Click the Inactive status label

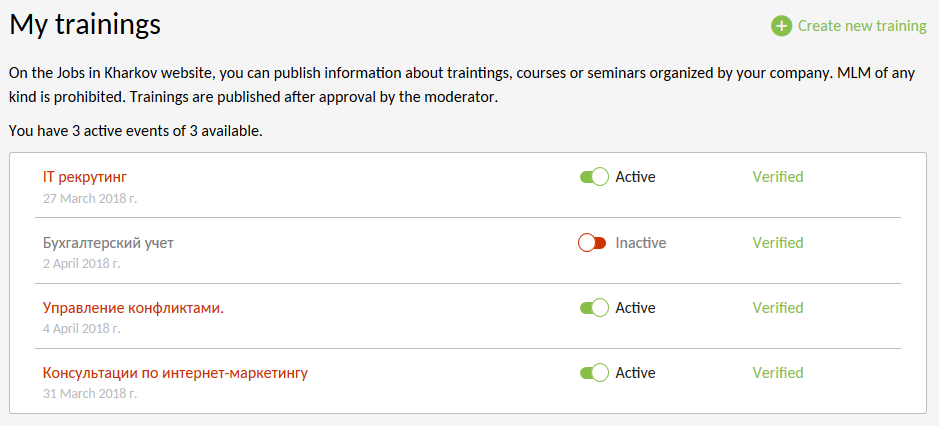tap(640, 243)
